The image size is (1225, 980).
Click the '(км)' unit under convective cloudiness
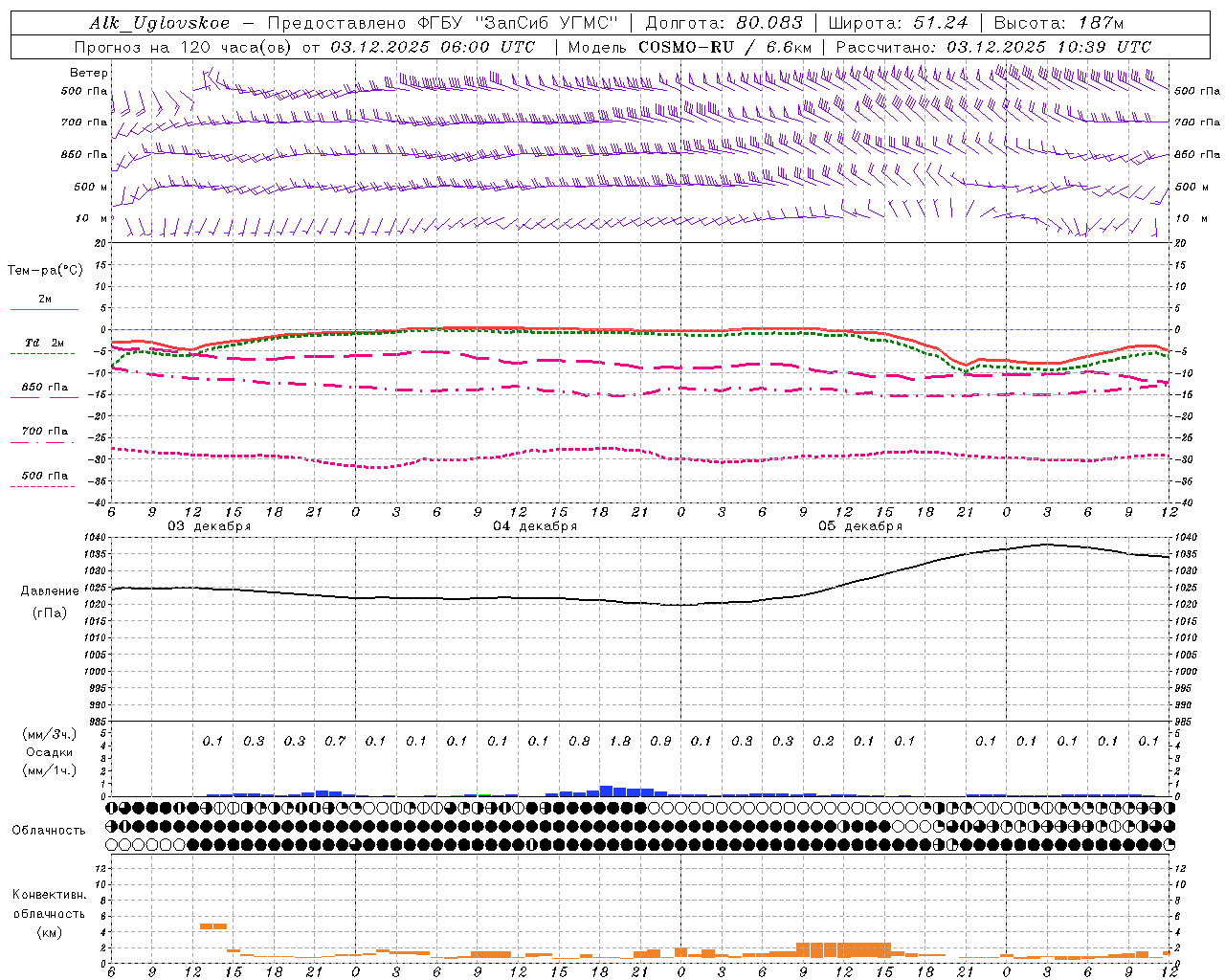pos(49,932)
